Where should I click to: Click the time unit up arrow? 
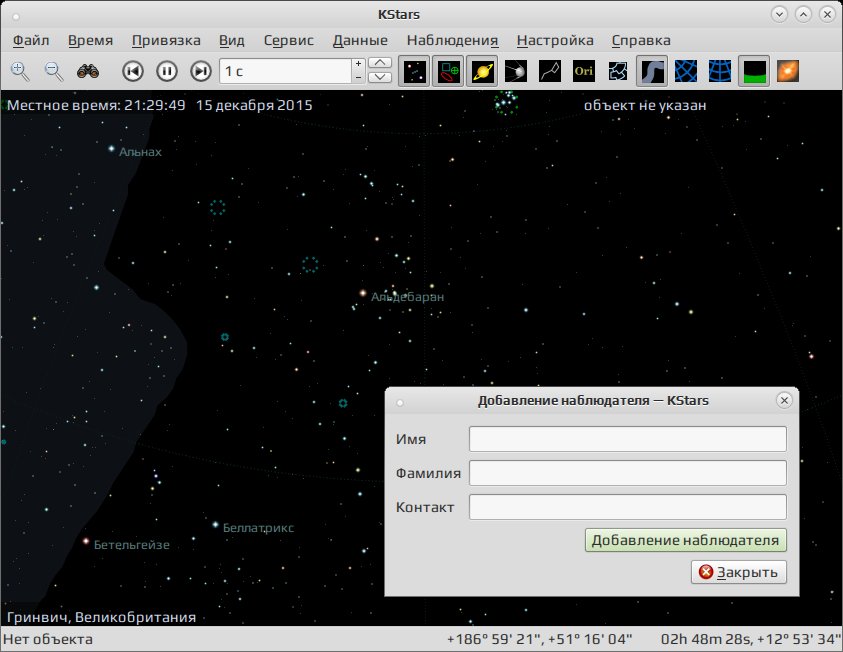click(x=380, y=63)
